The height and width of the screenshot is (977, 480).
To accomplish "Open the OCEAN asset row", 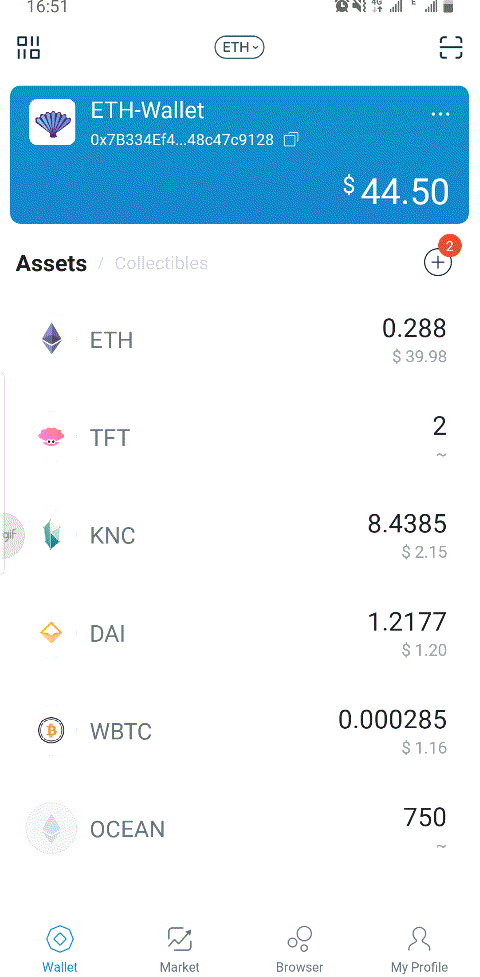I will coord(240,829).
